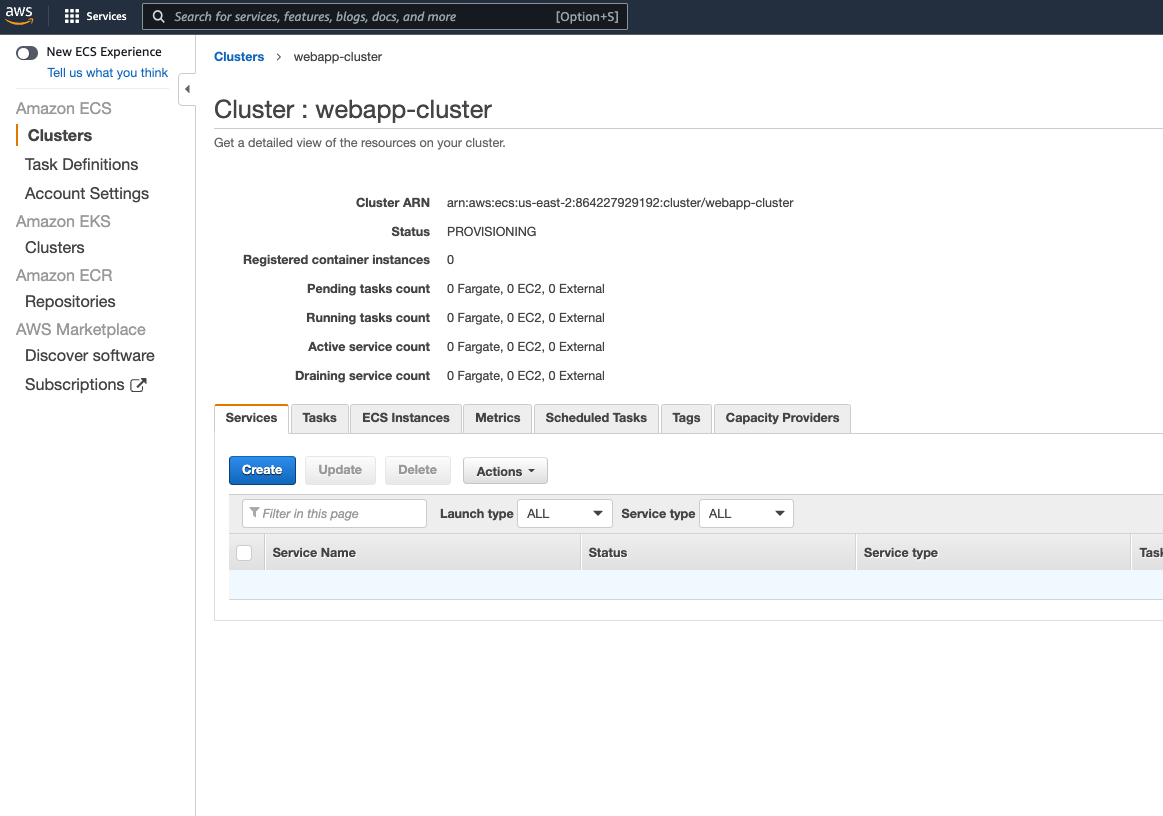Click the Tell us what you think link
The width and height of the screenshot is (1163, 816).
click(107, 72)
